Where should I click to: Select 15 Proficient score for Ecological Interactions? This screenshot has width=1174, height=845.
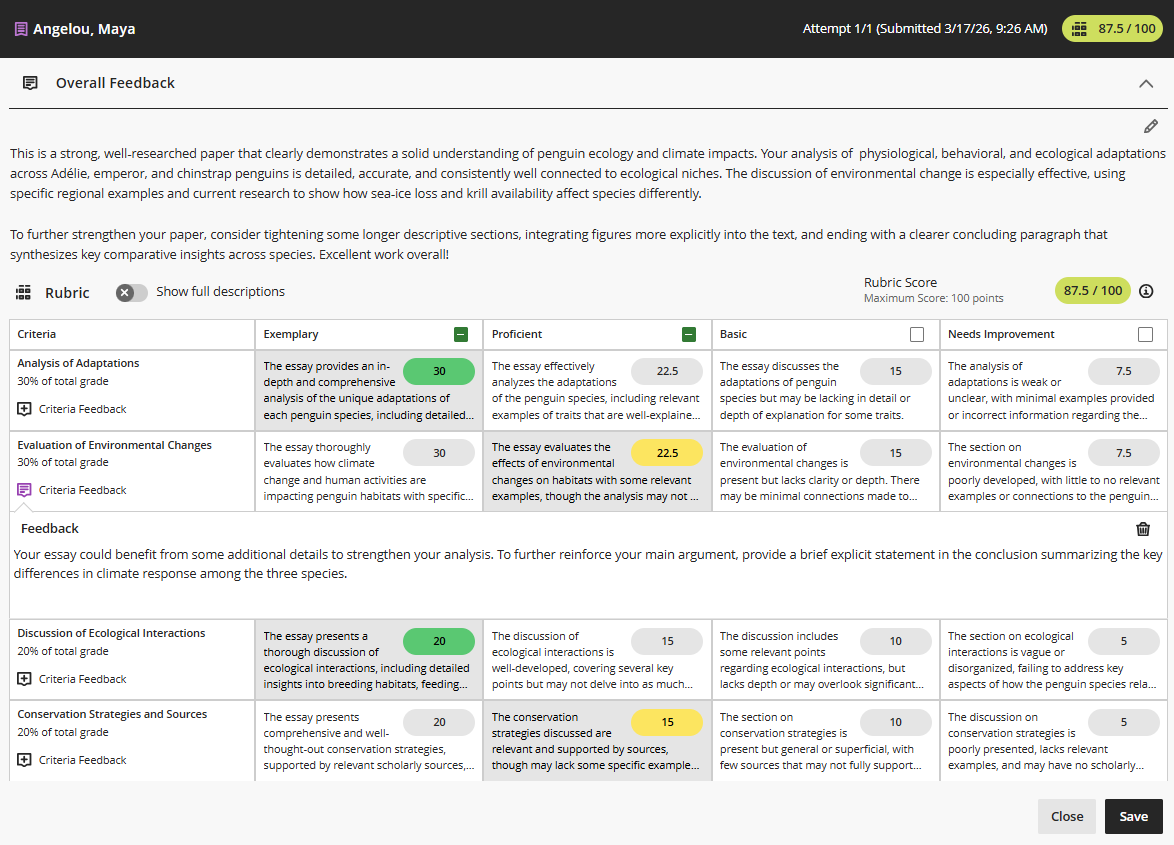[667, 641]
